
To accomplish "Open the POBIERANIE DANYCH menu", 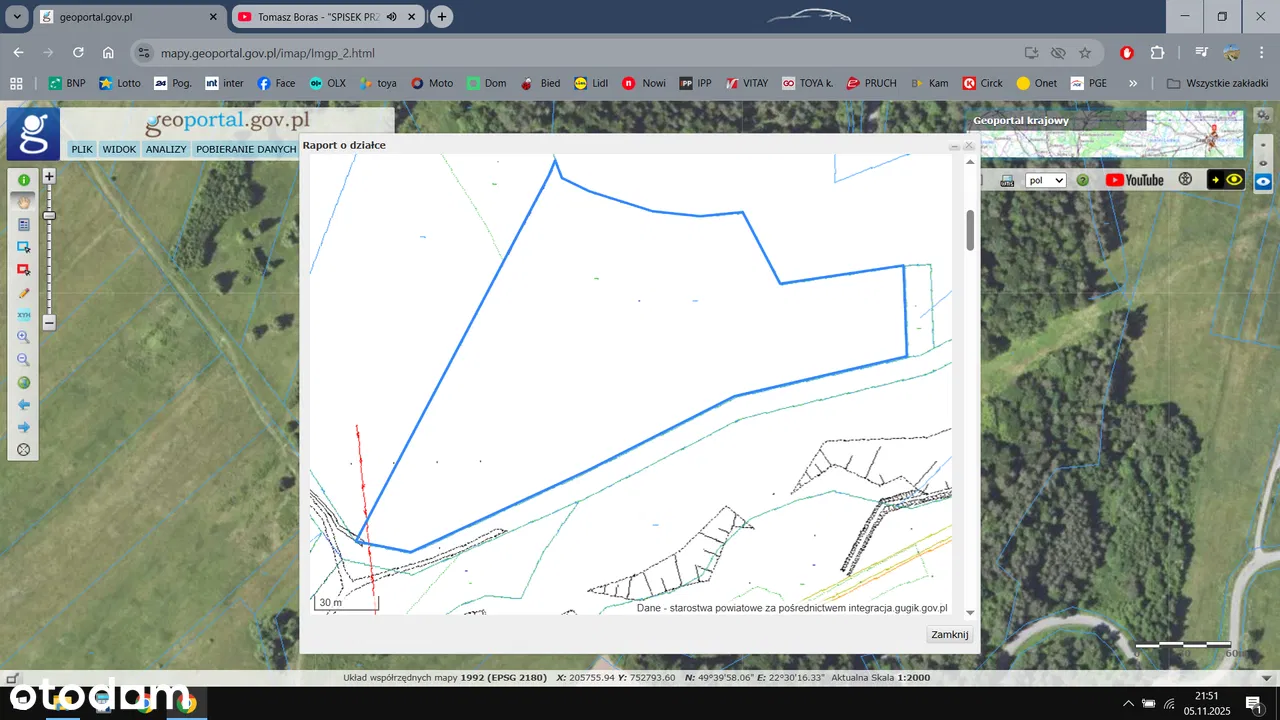I will tap(246, 149).
